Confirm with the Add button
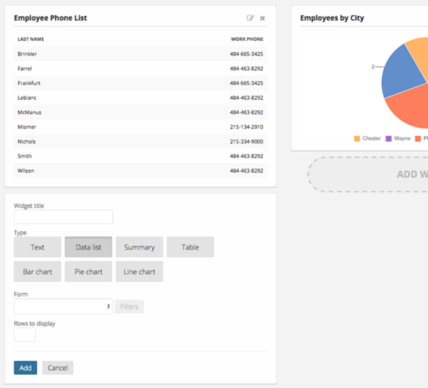The image size is (428, 388). [25, 368]
